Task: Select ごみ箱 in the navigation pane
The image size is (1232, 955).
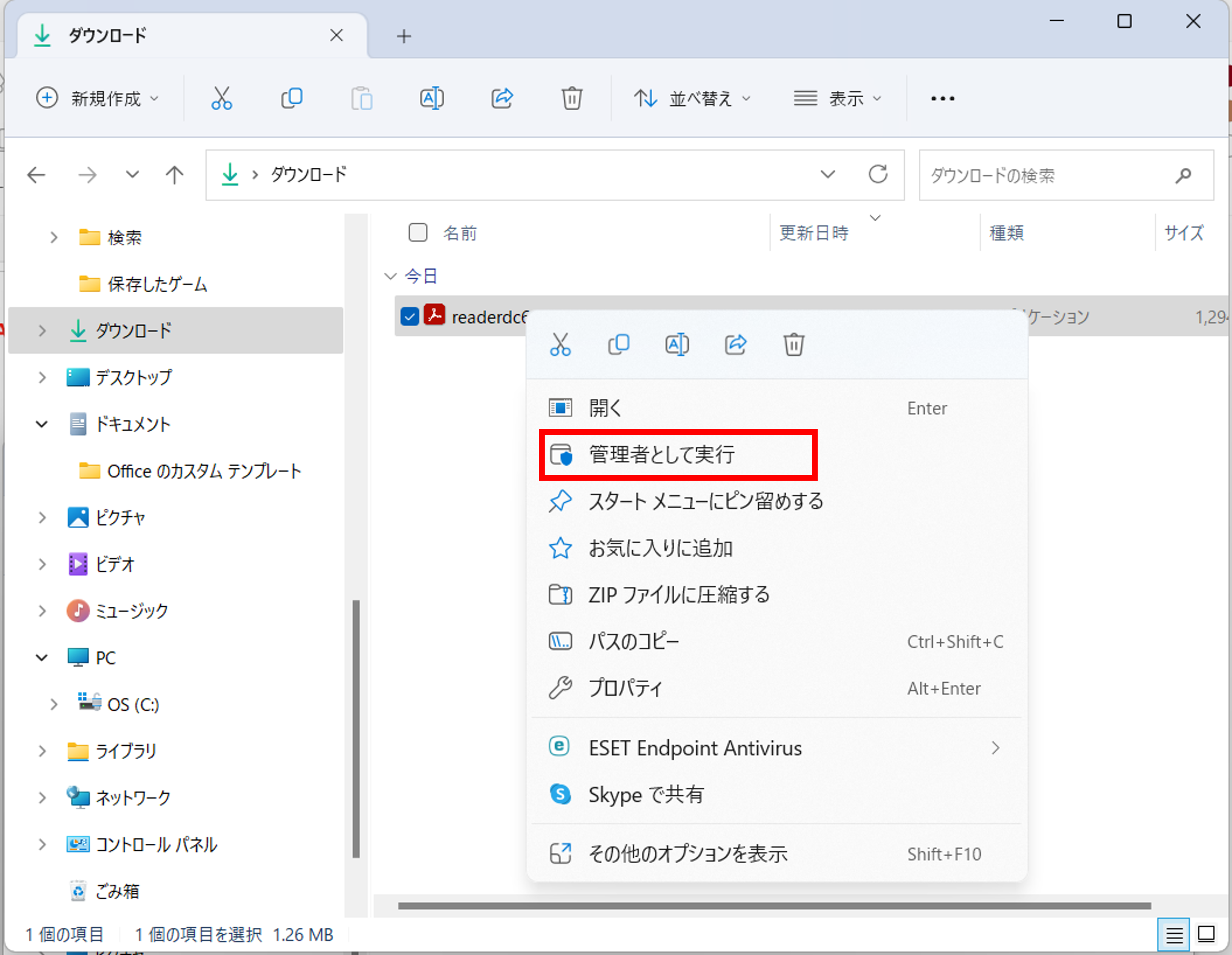Action: pos(117,891)
